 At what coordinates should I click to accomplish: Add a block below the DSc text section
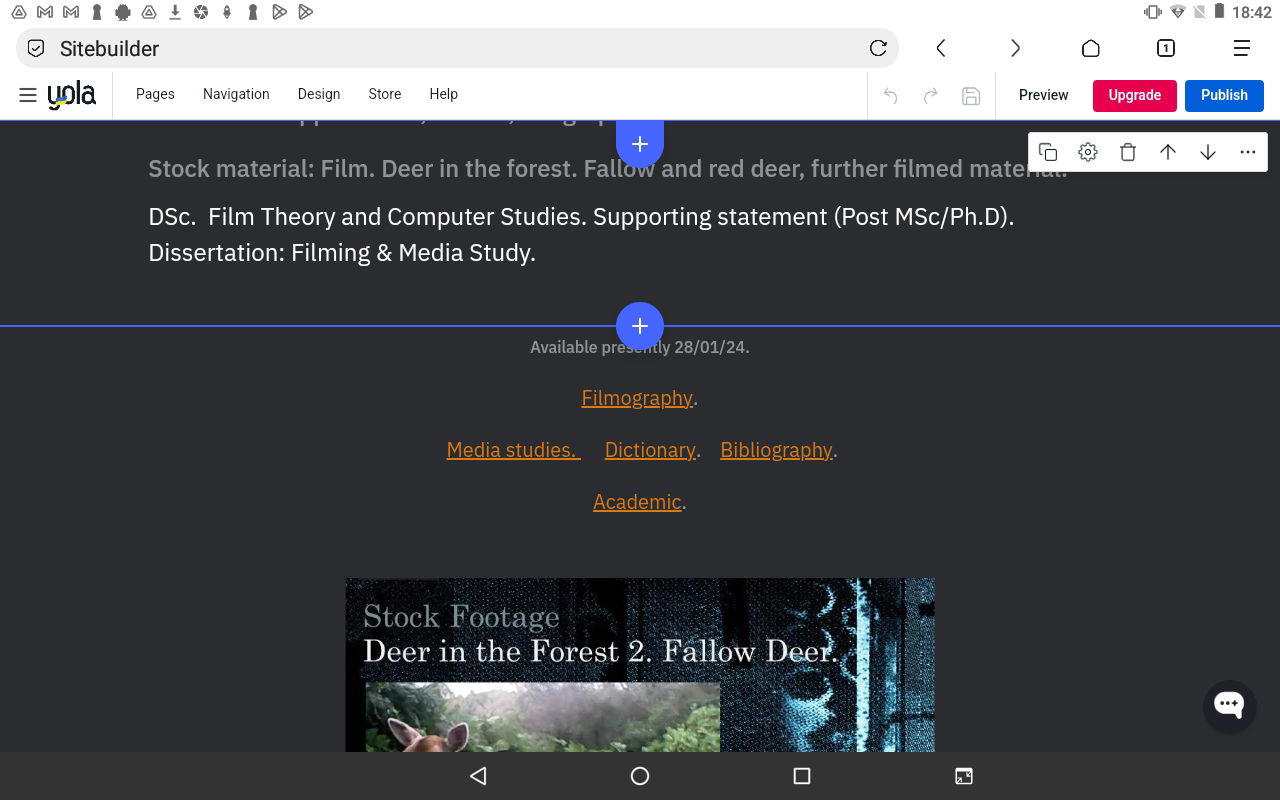click(x=640, y=326)
